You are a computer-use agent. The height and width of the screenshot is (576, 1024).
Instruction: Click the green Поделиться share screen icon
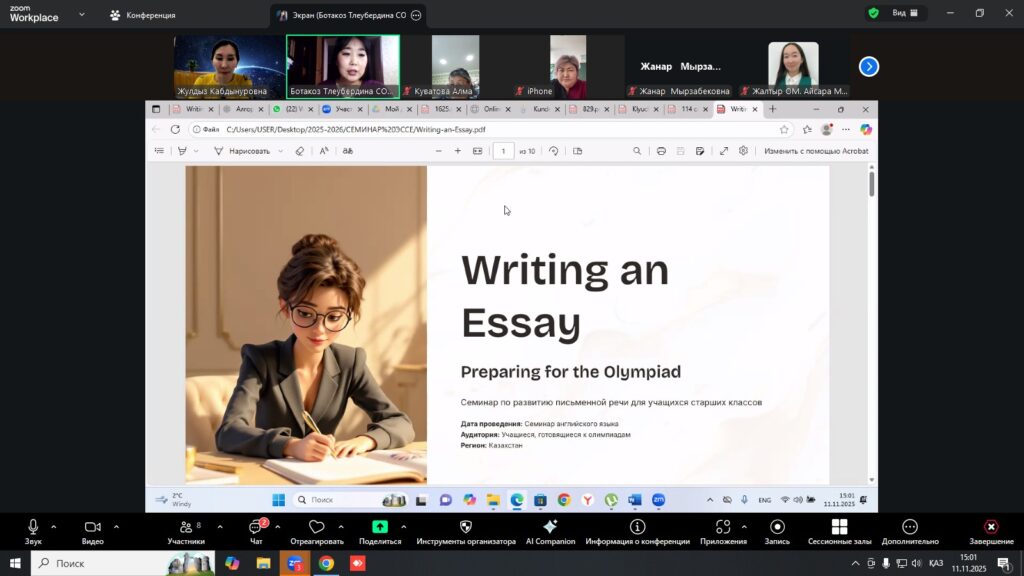point(380,527)
